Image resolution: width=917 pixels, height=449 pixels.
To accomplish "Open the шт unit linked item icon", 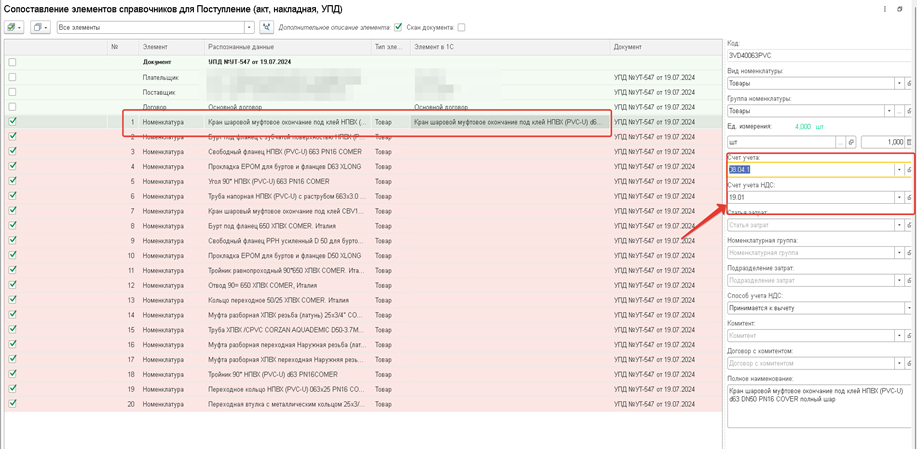I will point(852,141).
